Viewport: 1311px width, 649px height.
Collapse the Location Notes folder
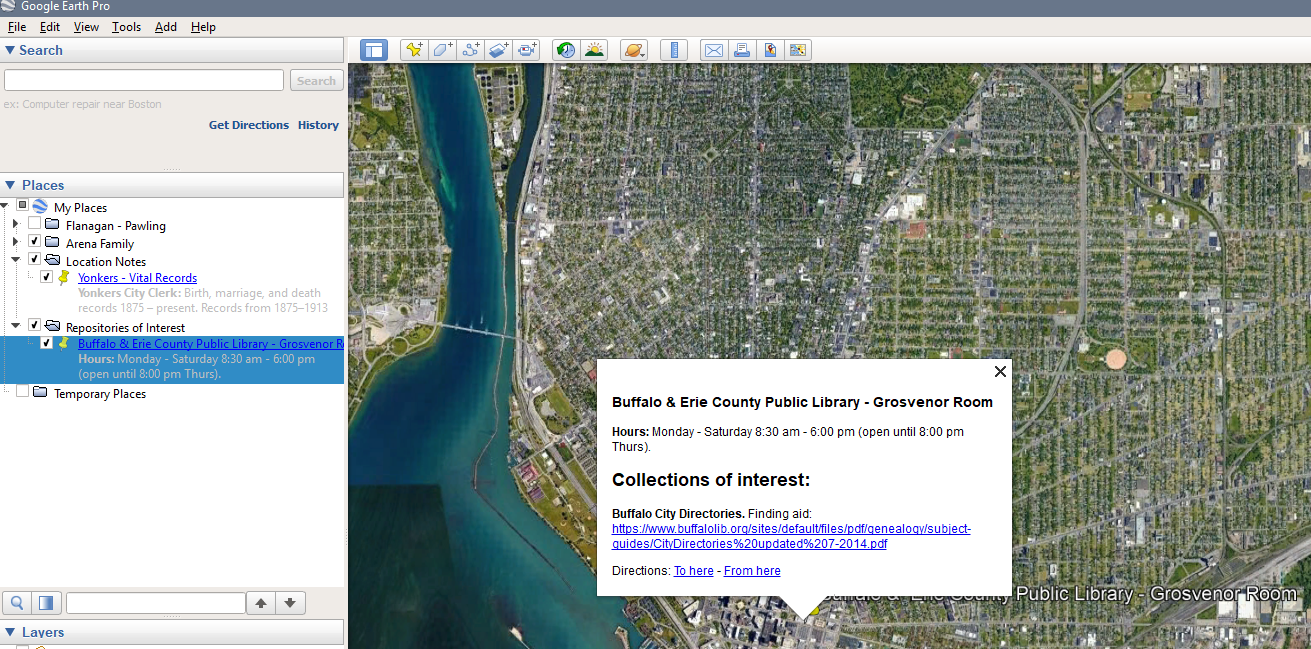(15, 260)
